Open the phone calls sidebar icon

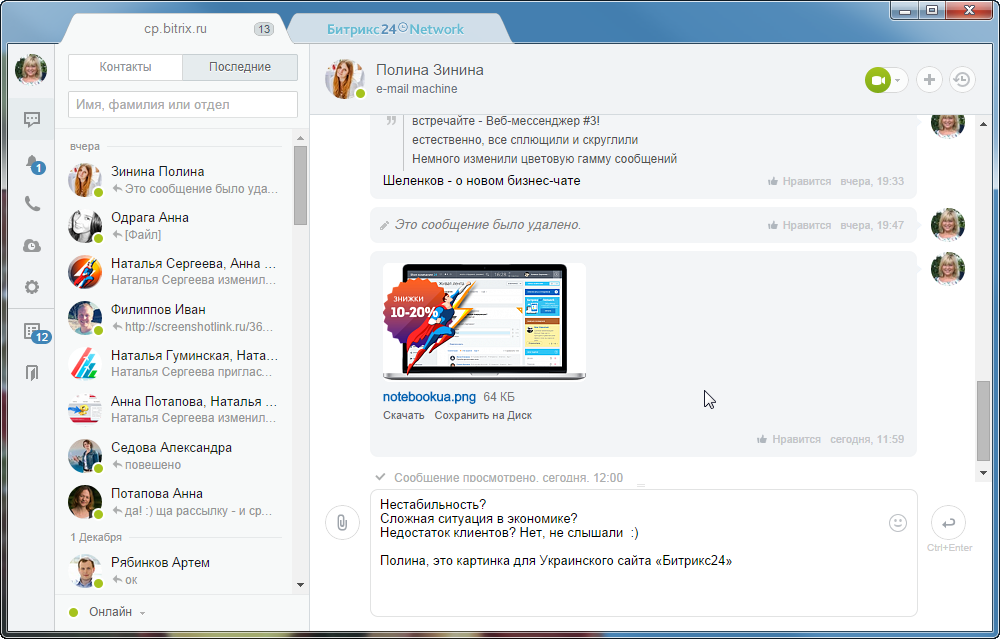pyautogui.click(x=32, y=204)
